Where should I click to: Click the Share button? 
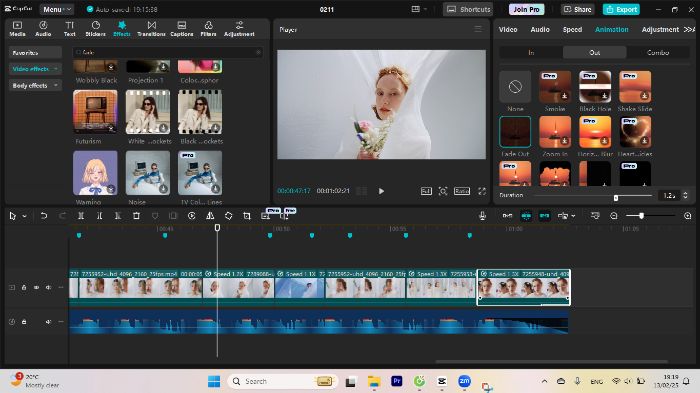pyautogui.click(x=578, y=9)
